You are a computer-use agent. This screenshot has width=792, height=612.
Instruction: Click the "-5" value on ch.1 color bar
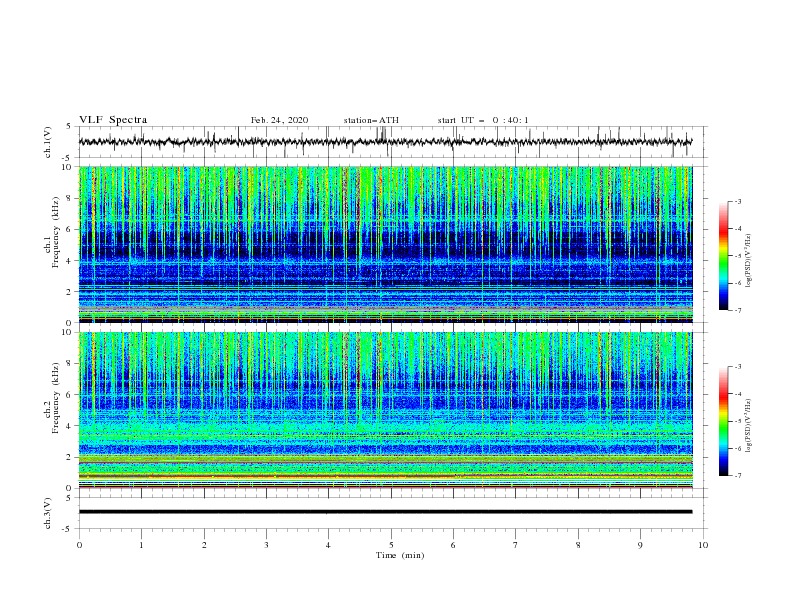738,256
